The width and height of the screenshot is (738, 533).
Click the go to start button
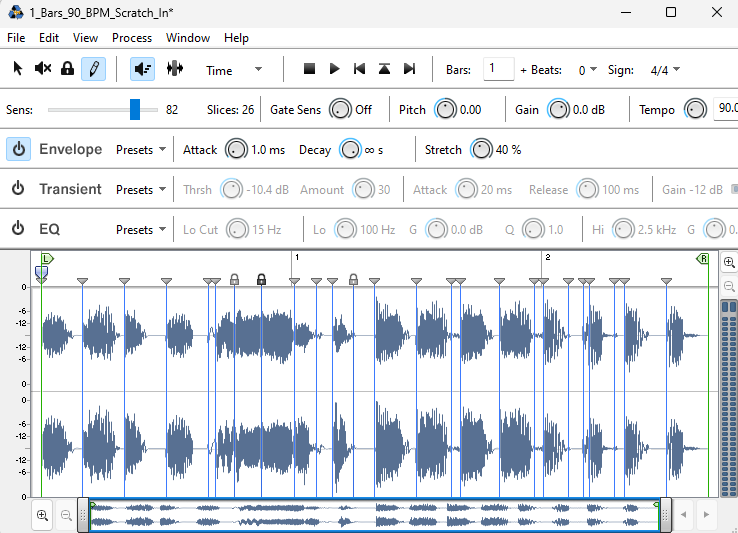[359, 69]
